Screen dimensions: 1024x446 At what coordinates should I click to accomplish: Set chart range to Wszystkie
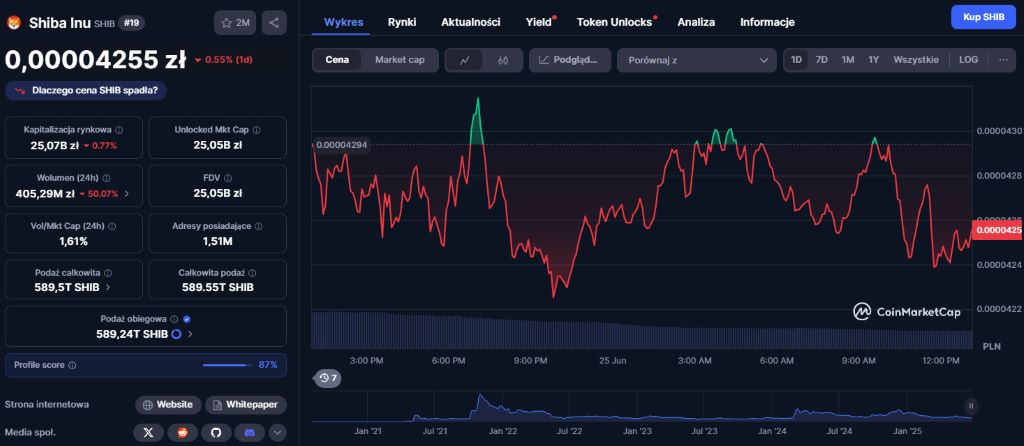pyautogui.click(x=916, y=59)
